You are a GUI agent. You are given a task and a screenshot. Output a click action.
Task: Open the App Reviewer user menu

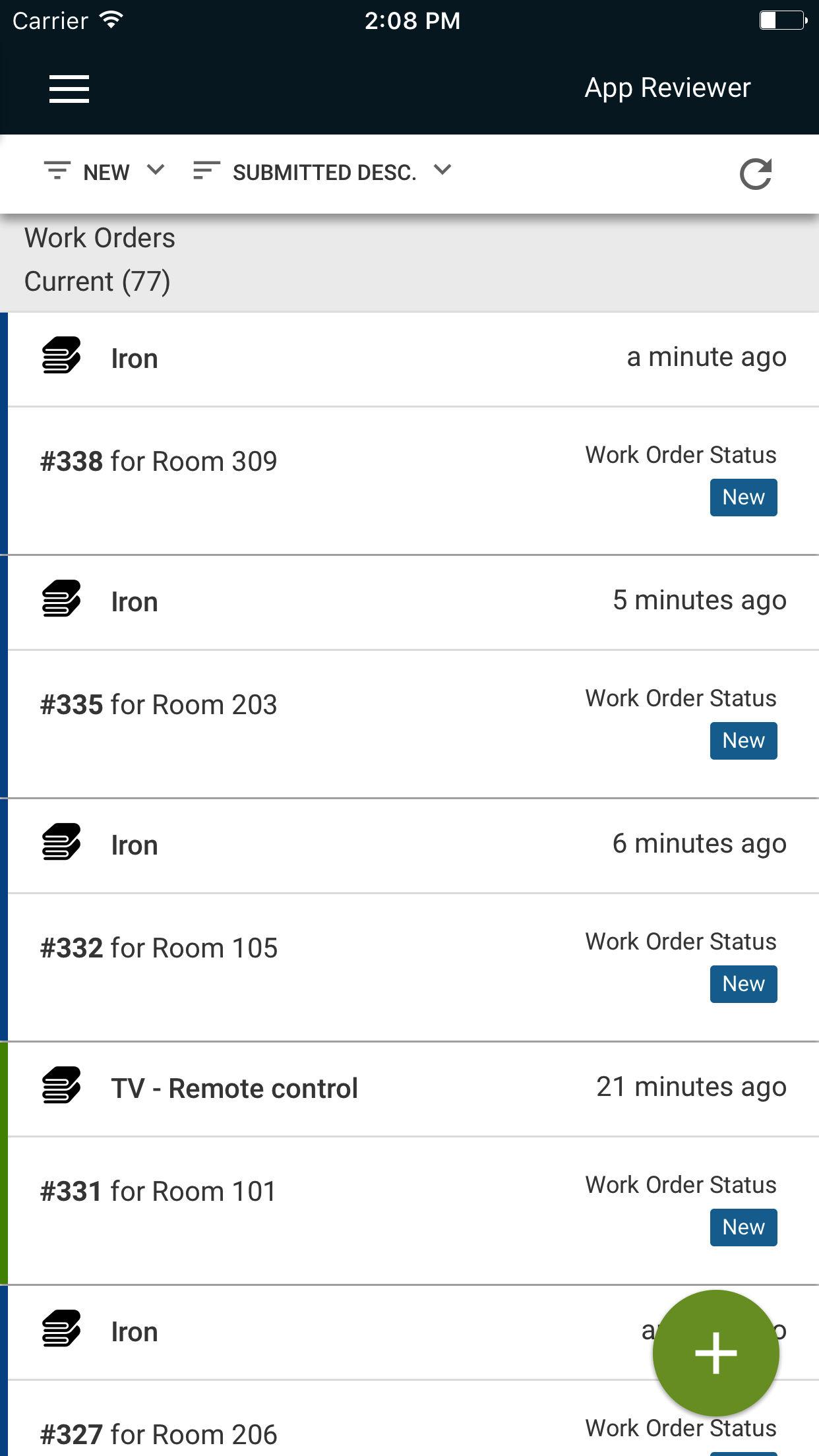tap(667, 88)
